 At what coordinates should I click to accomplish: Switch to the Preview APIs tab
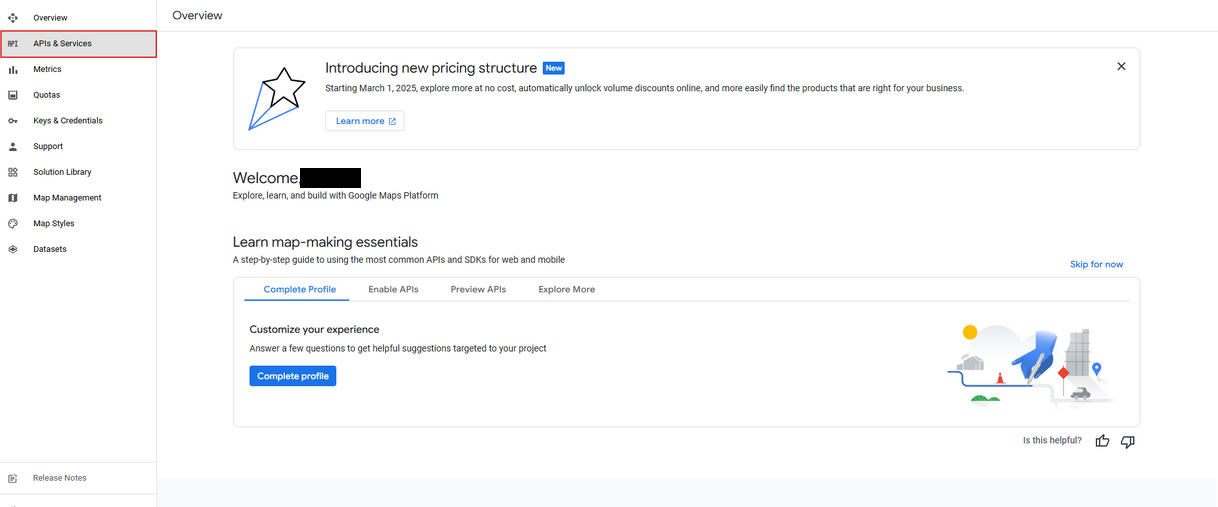(x=478, y=289)
